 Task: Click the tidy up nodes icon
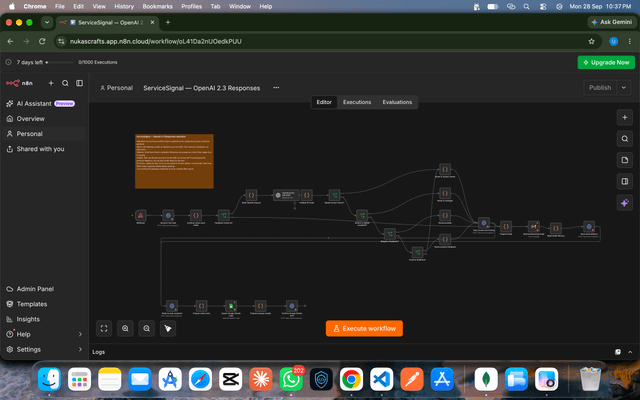pyautogui.click(x=168, y=329)
